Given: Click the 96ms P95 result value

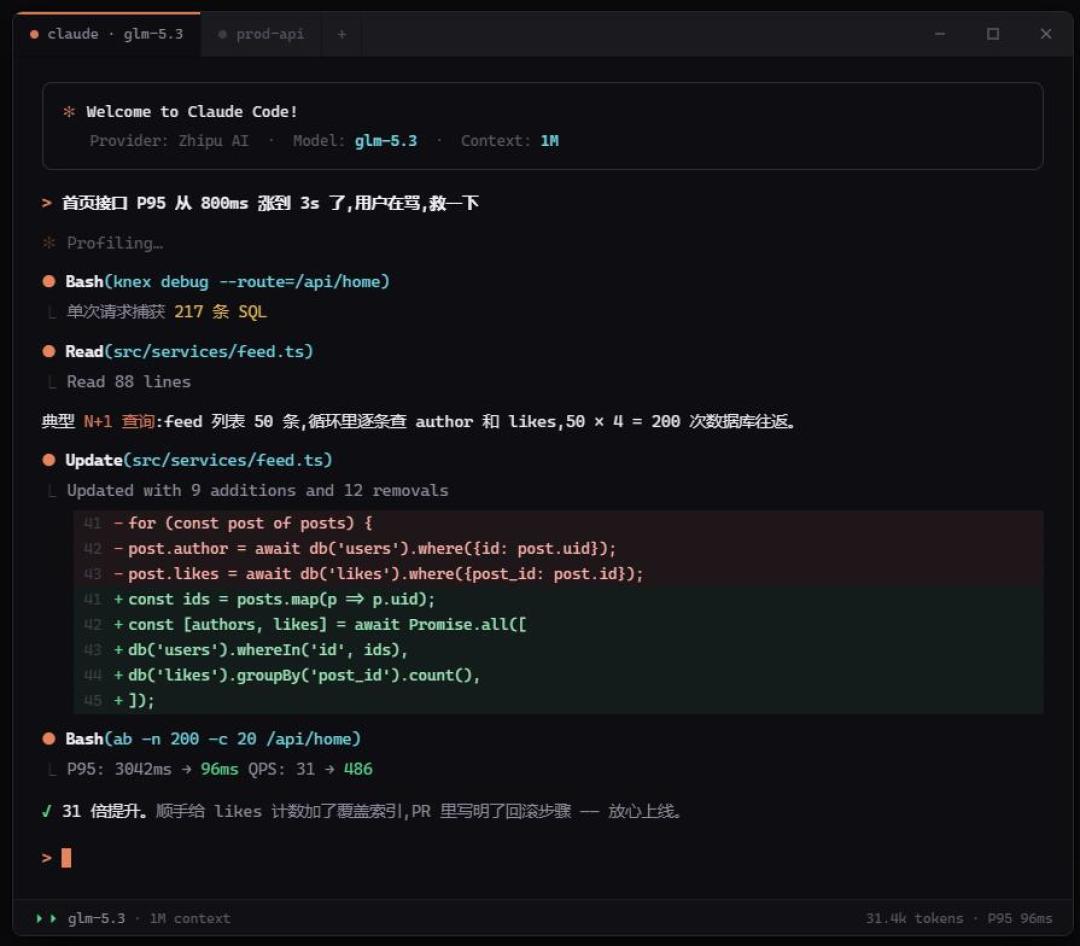Looking at the screenshot, I should [220, 770].
